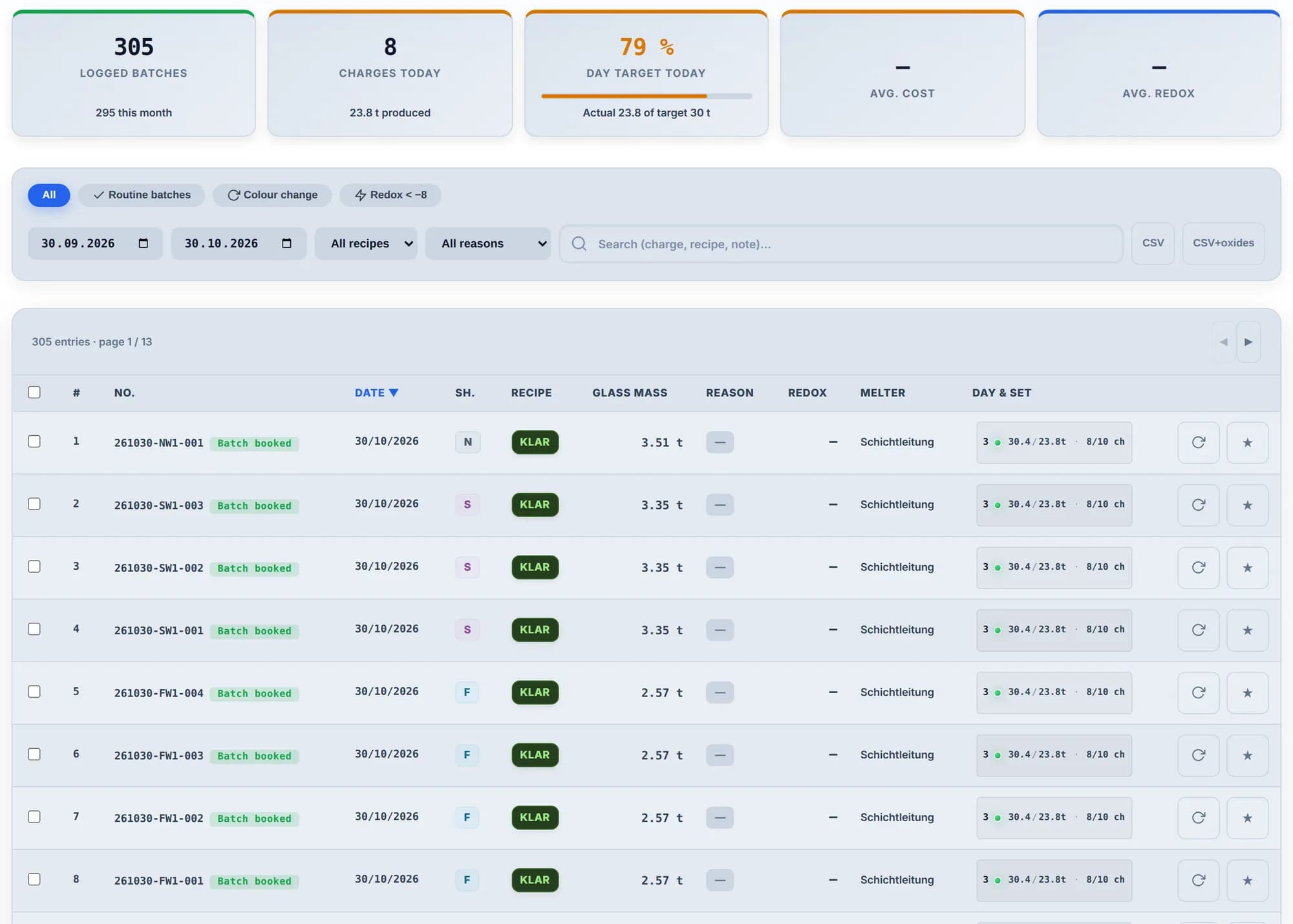Click the refresh icon for batch 261030-FW1-002
Viewport: 1293px width, 924px height.
[1198, 818]
